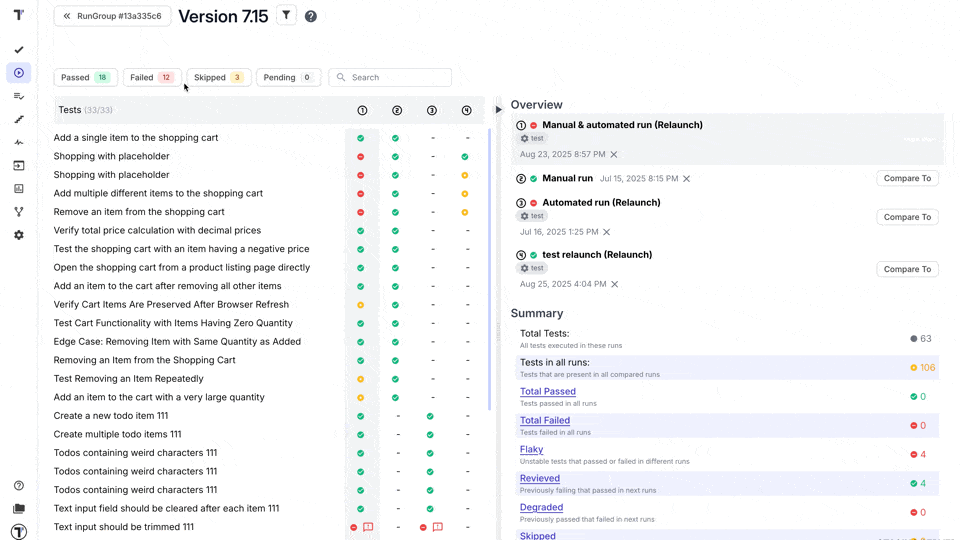Collapse the Overview panel with the triangle arrow
Screen dimensions: 960x540
click(498, 110)
